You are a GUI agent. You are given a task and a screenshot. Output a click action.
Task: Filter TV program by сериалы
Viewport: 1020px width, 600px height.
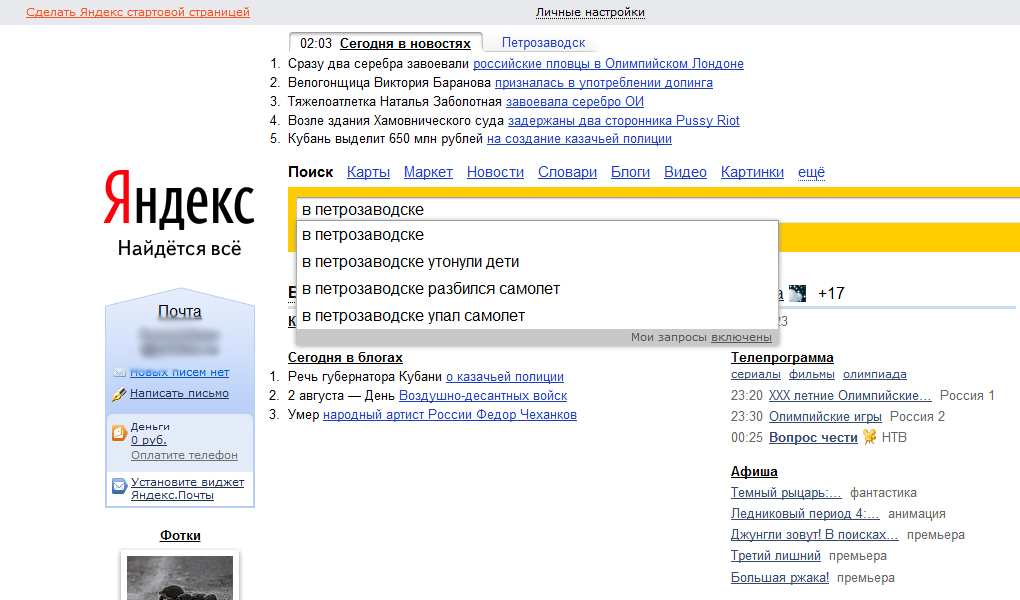(x=756, y=374)
